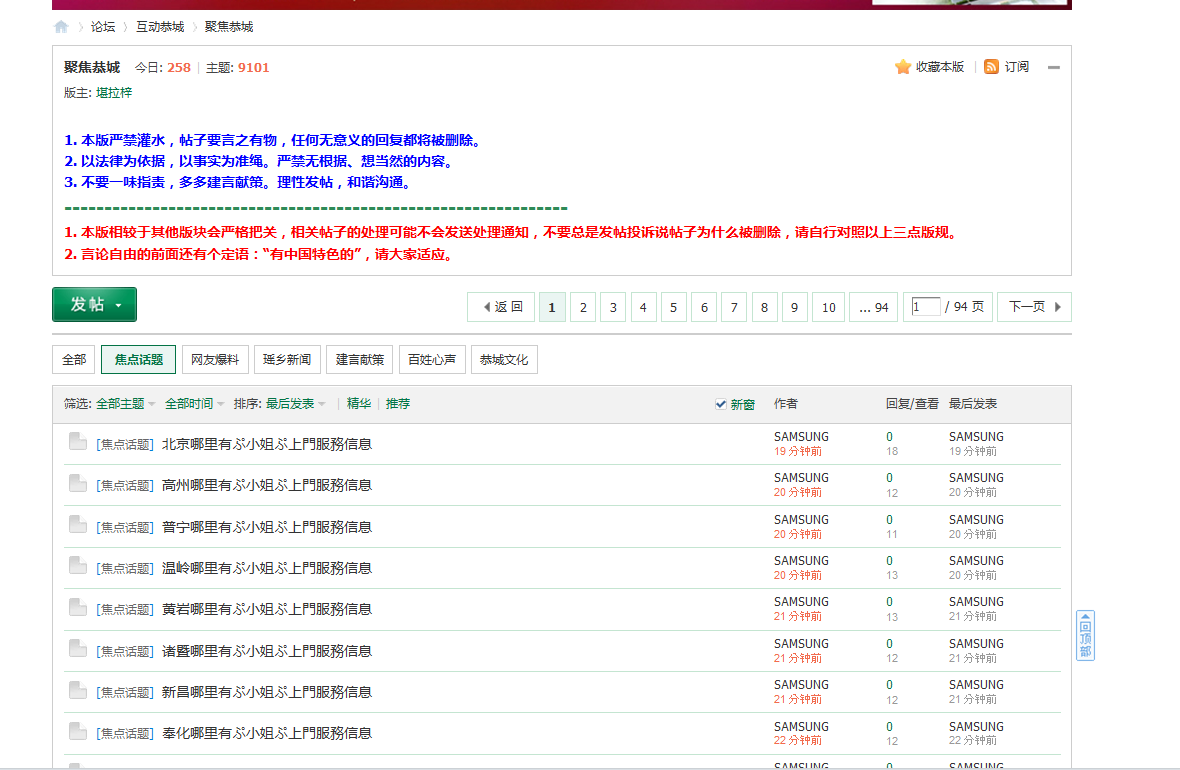Viewport: 1180px width, 770px height.
Task: Go to the next page via 下一页 arrow
Action: [x=1034, y=307]
